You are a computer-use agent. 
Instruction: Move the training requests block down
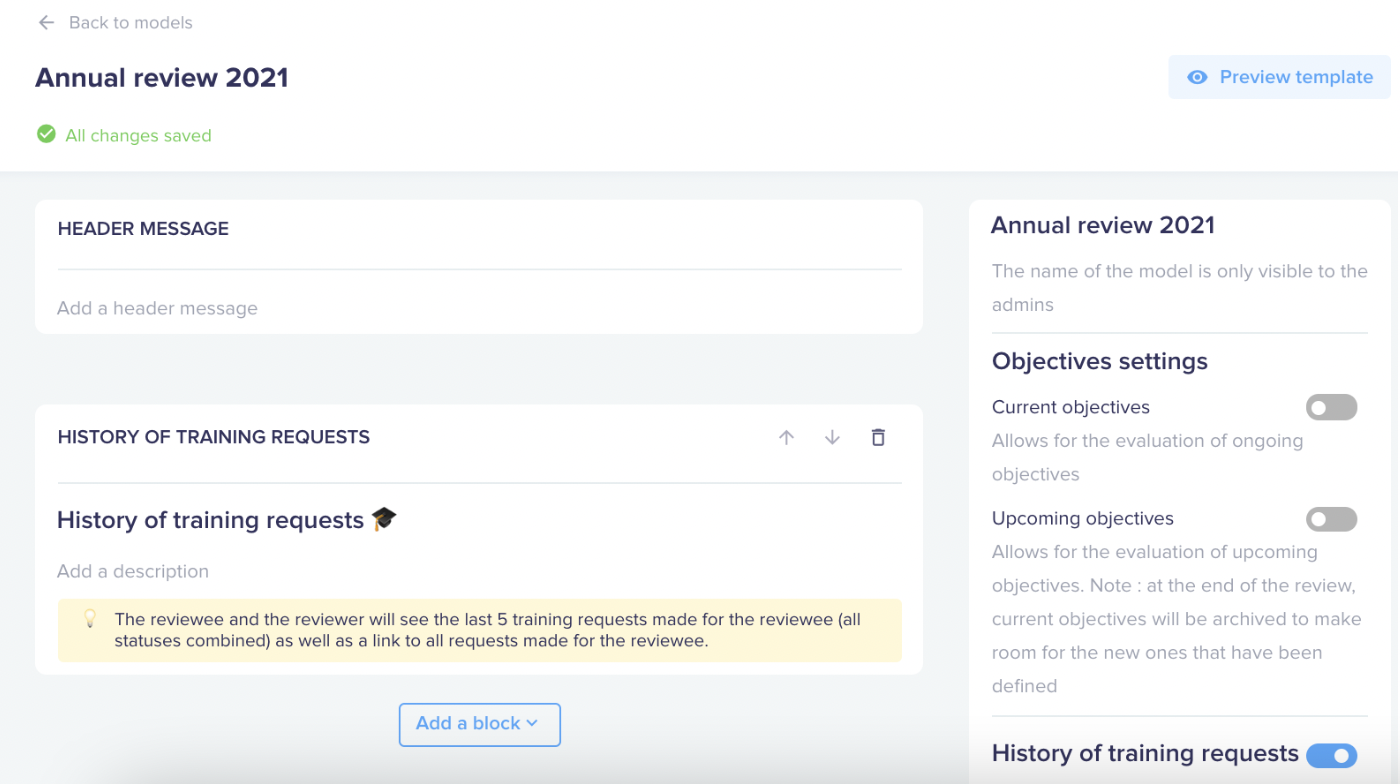click(x=832, y=437)
